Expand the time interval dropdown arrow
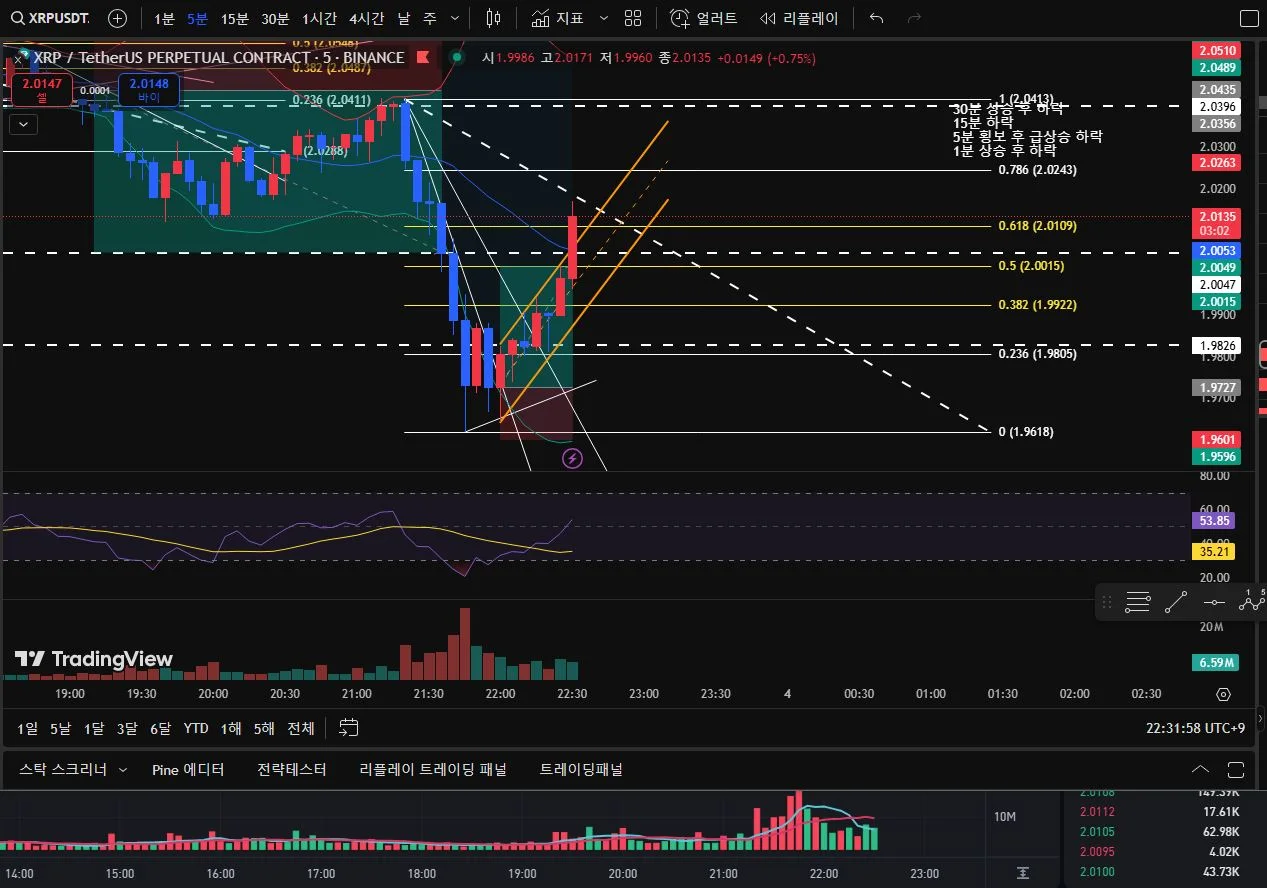 [x=456, y=18]
